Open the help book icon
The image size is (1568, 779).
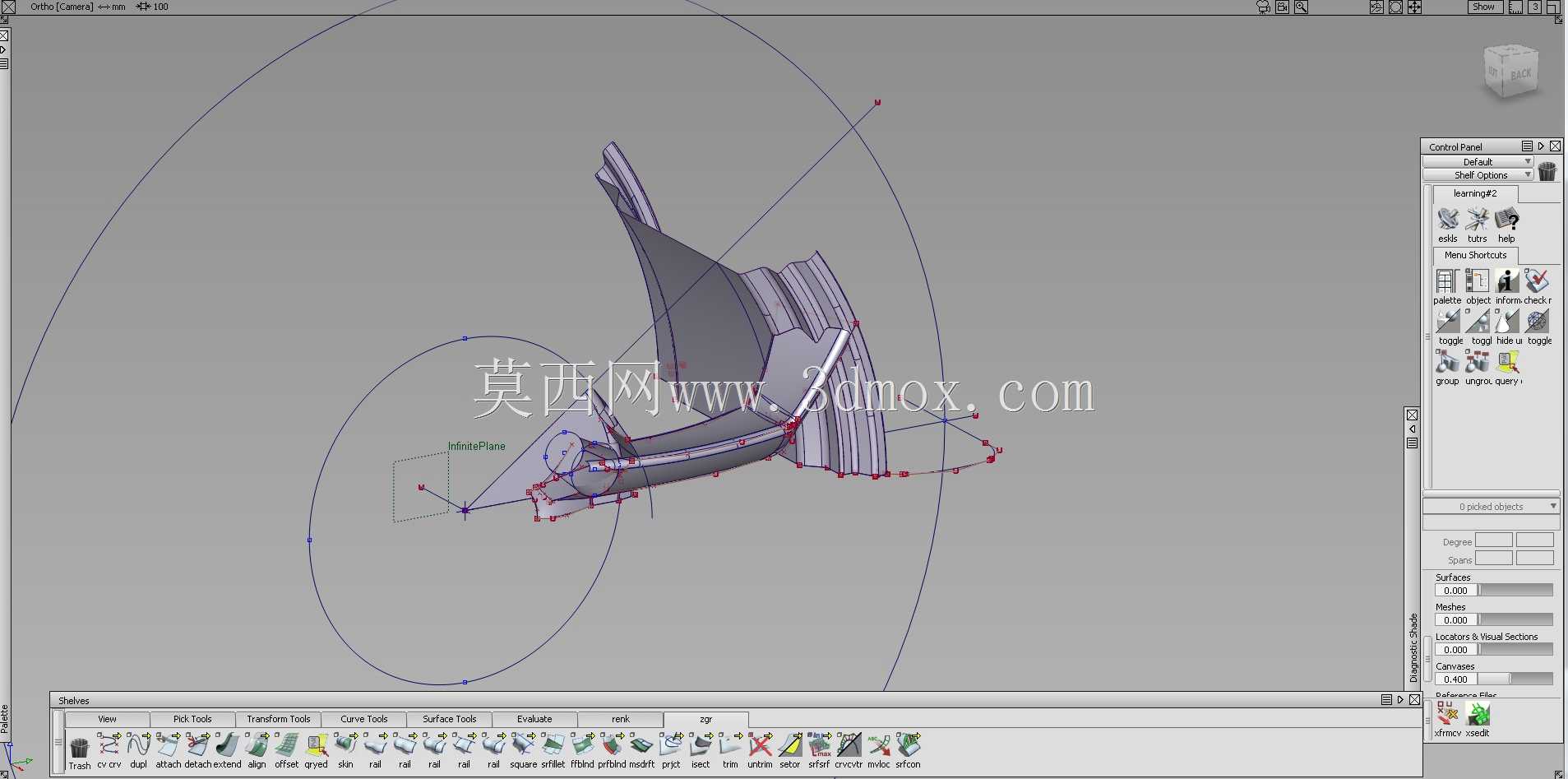1506,220
